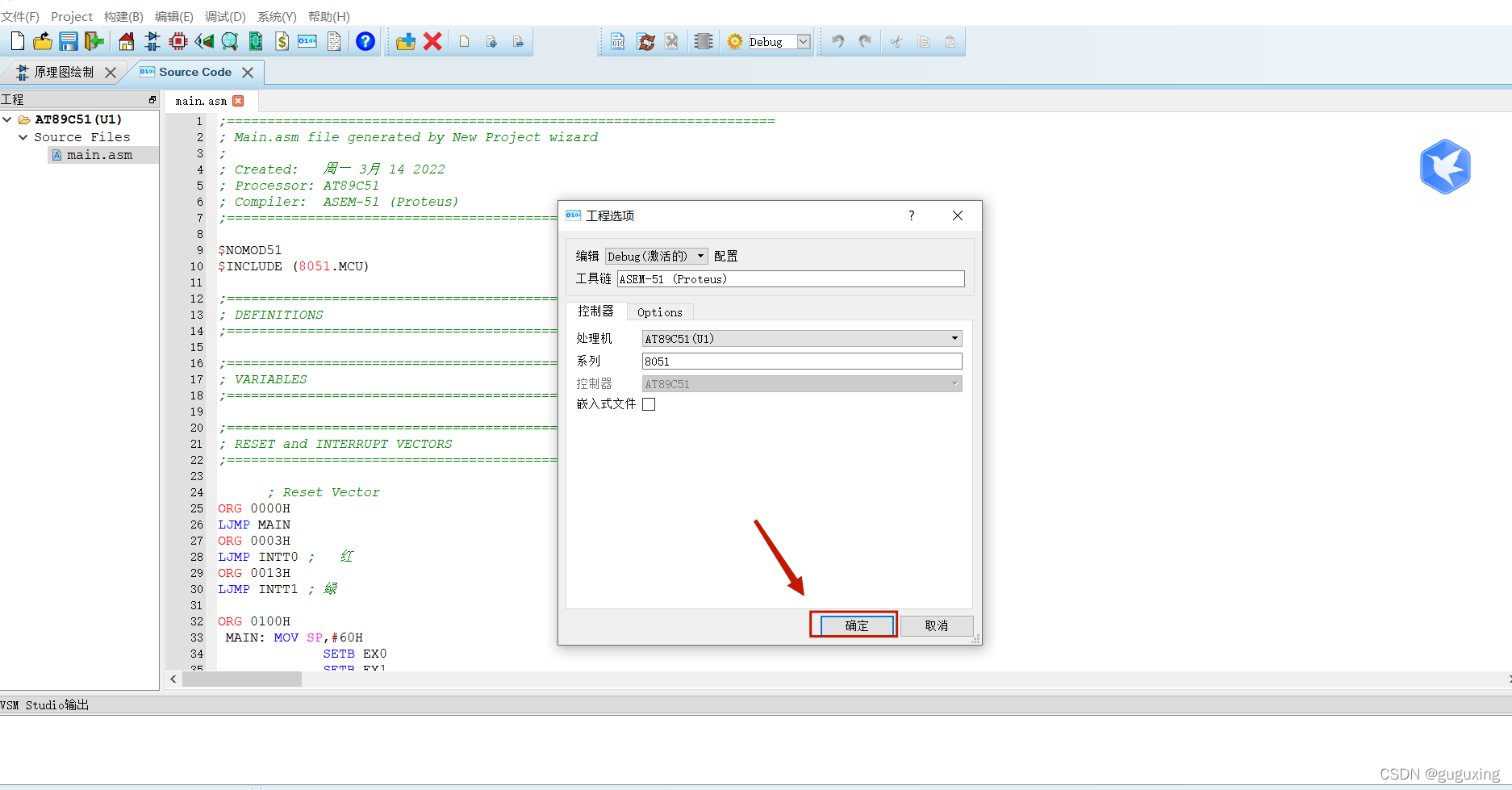This screenshot has width=1512, height=790.
Task: Open the Project Notes document icon
Action: (x=334, y=41)
